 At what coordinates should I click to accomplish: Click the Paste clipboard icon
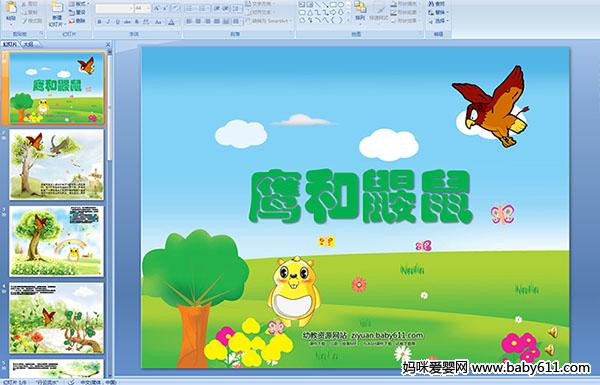click(11, 8)
